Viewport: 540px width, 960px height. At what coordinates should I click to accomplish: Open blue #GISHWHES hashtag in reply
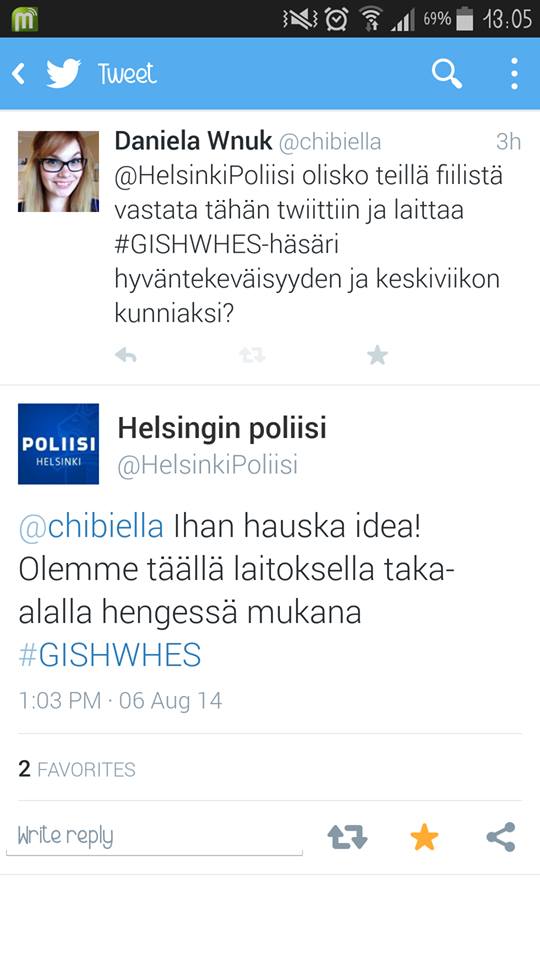coord(110,655)
